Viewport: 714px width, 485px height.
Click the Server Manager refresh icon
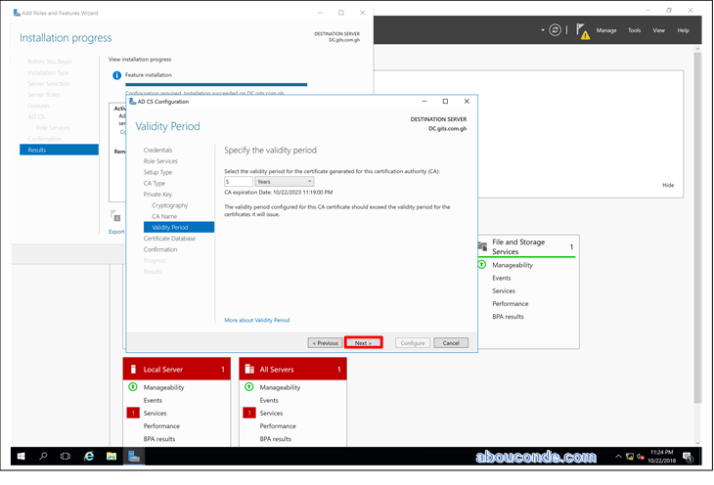(555, 30)
